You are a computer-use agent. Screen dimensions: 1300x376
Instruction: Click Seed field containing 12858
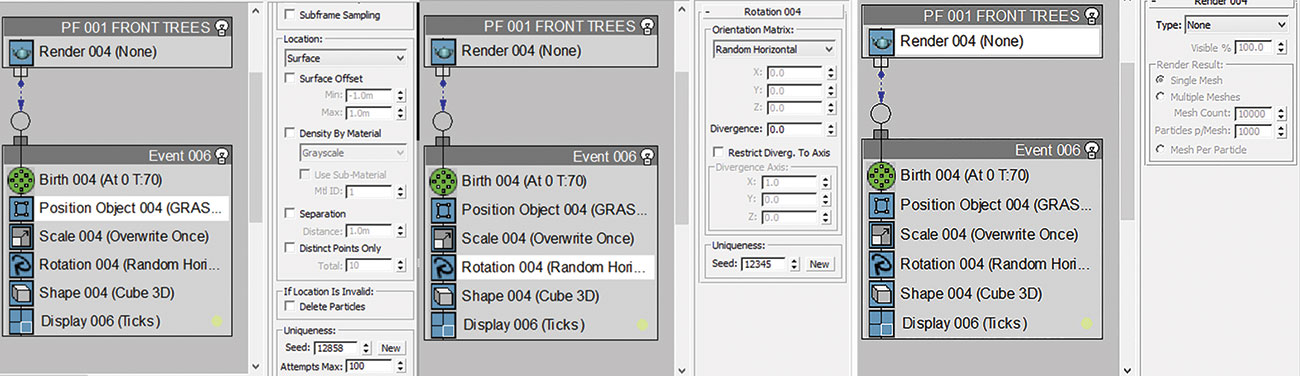(x=335, y=348)
